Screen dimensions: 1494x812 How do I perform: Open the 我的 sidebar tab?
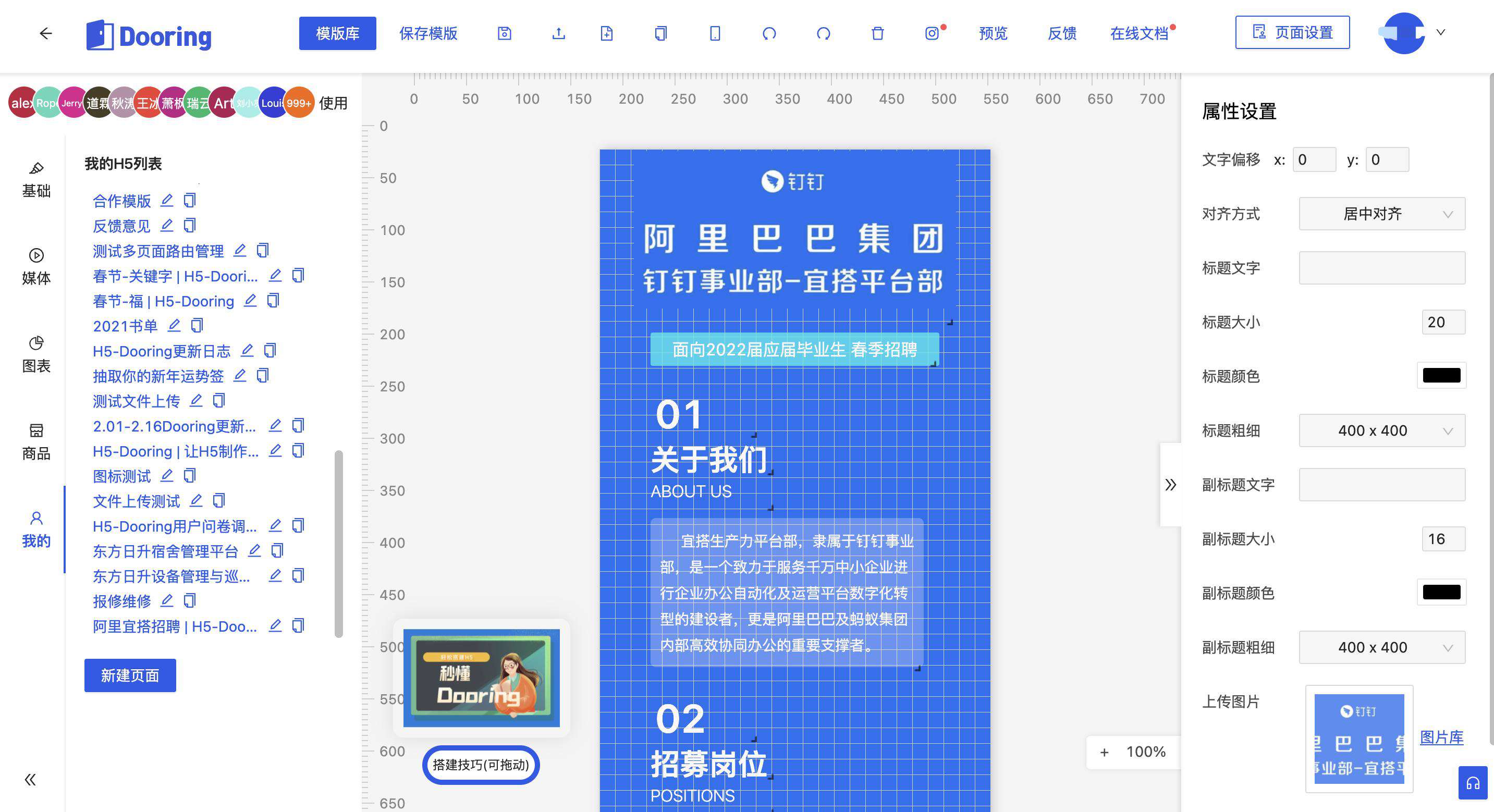[36, 529]
